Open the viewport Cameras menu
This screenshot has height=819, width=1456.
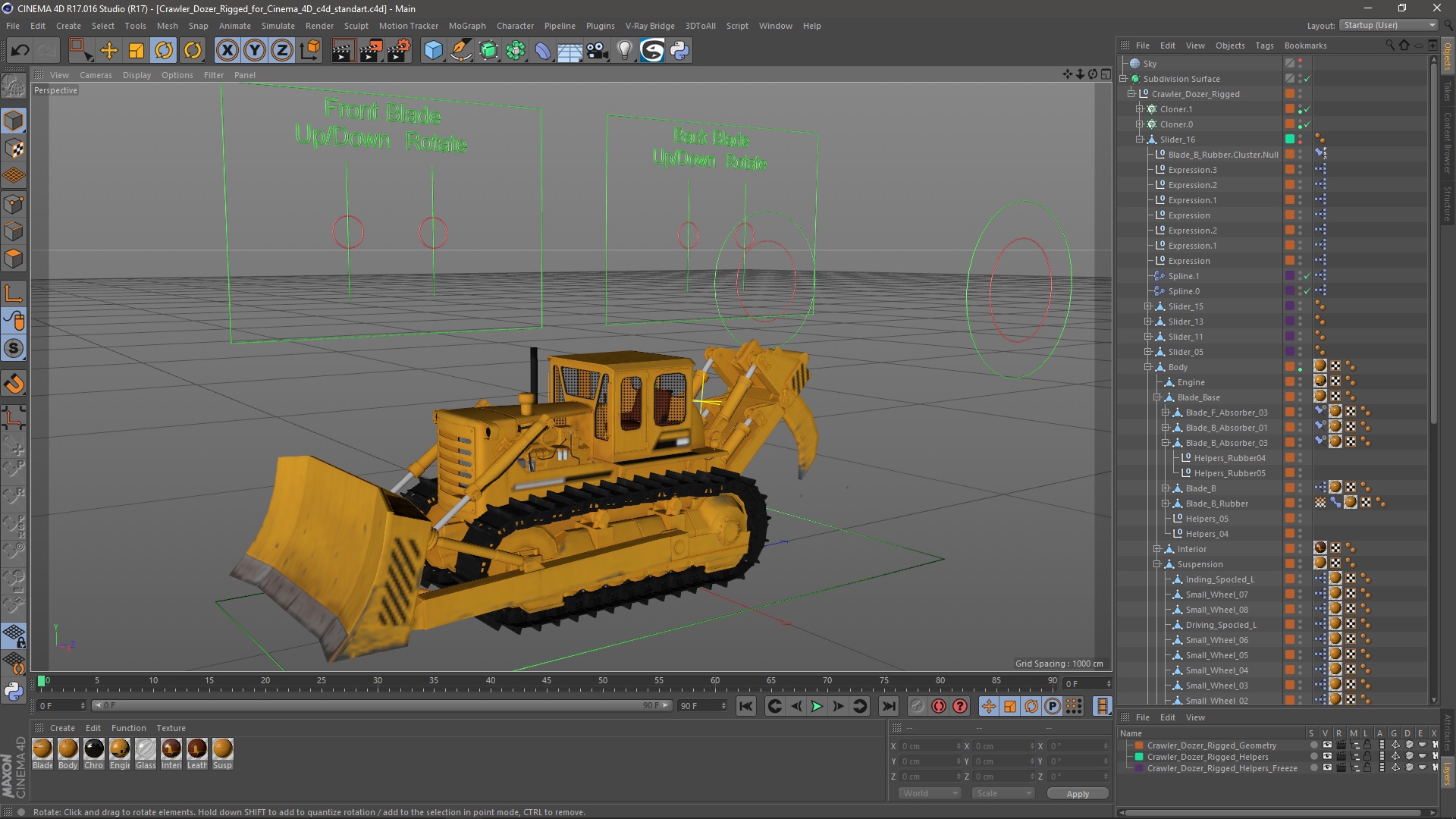pyautogui.click(x=96, y=75)
